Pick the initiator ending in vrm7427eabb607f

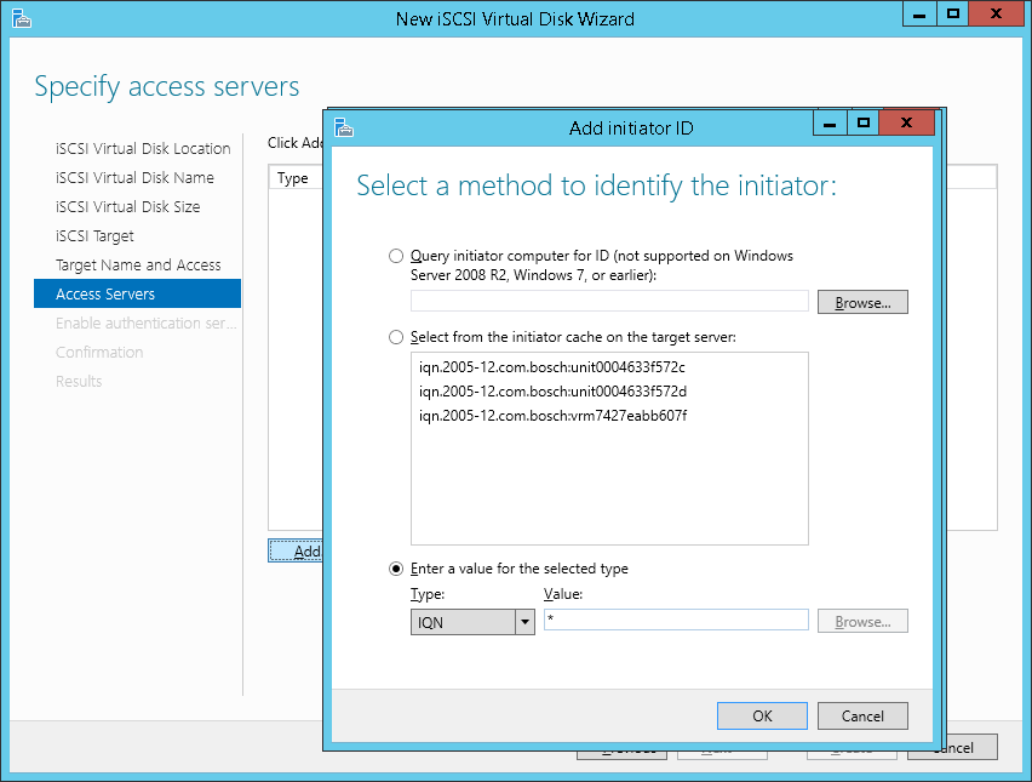click(552, 415)
